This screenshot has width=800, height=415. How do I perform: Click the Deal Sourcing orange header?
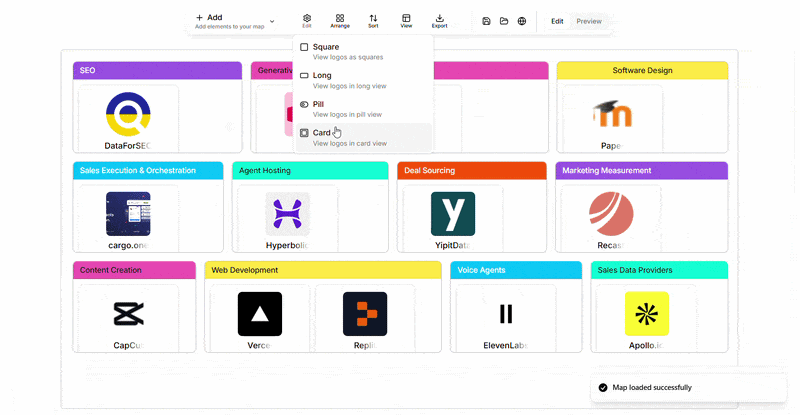coord(472,170)
